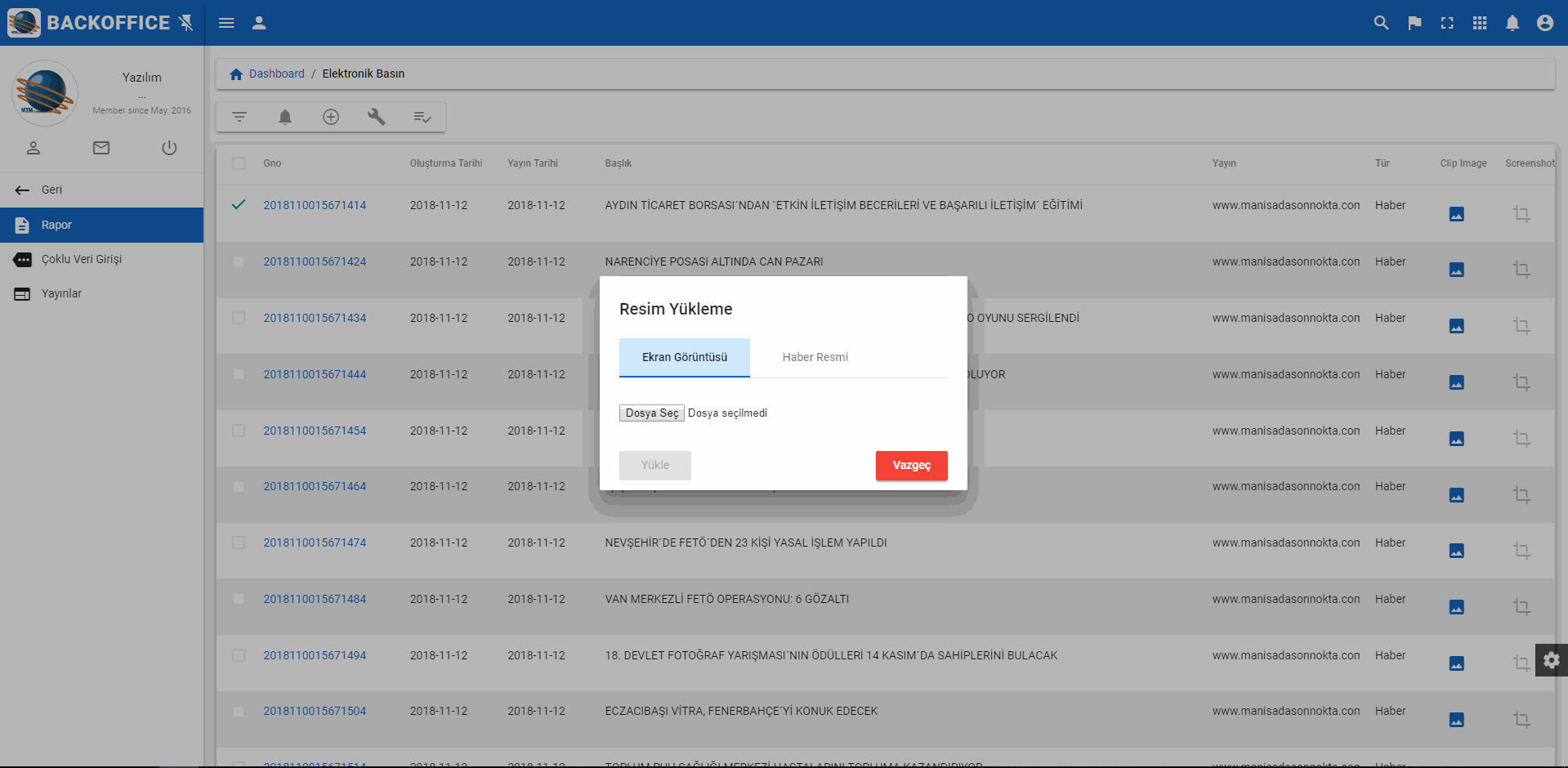Image resolution: width=1568 pixels, height=768 pixels.
Task: Switch to the Haber Resmi tab
Action: pos(815,357)
